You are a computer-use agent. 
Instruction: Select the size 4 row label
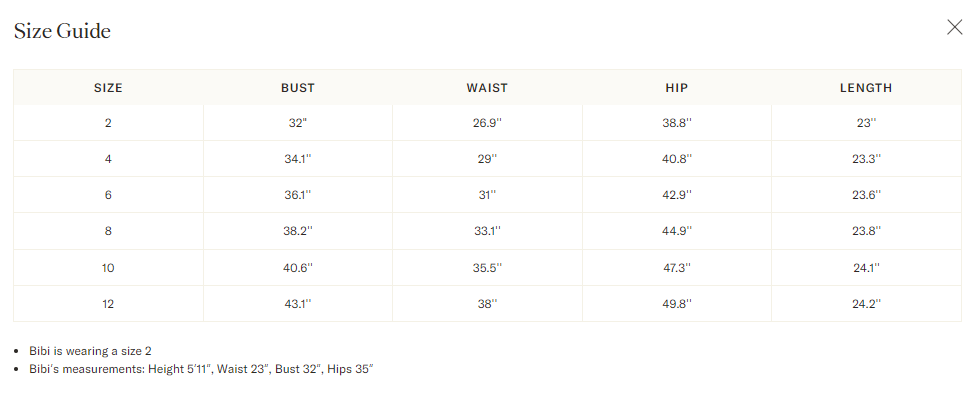coord(108,159)
